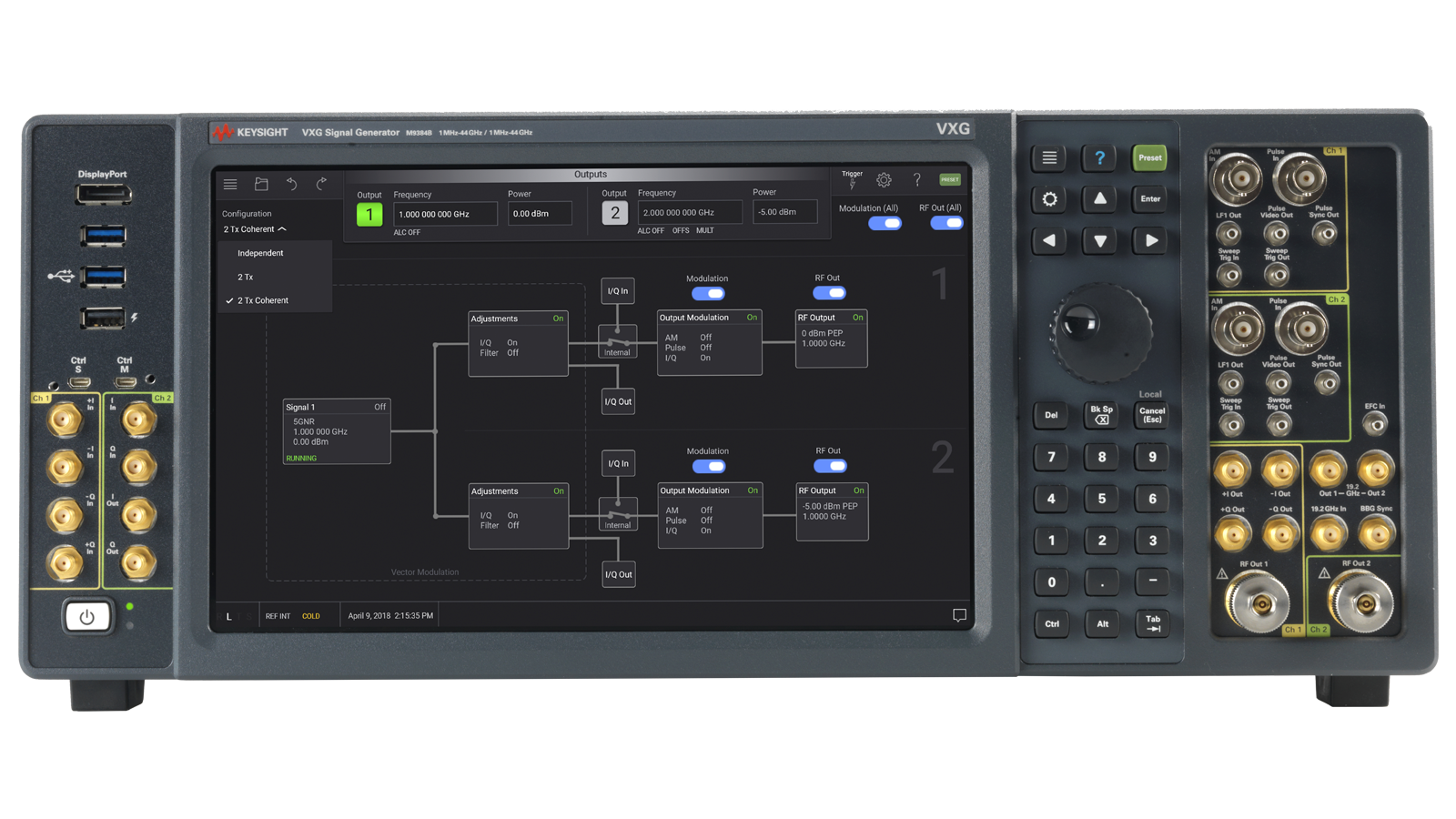Open channel 1 Adjustments block
Image resolution: width=1456 pixels, height=819 pixels.
point(517,343)
